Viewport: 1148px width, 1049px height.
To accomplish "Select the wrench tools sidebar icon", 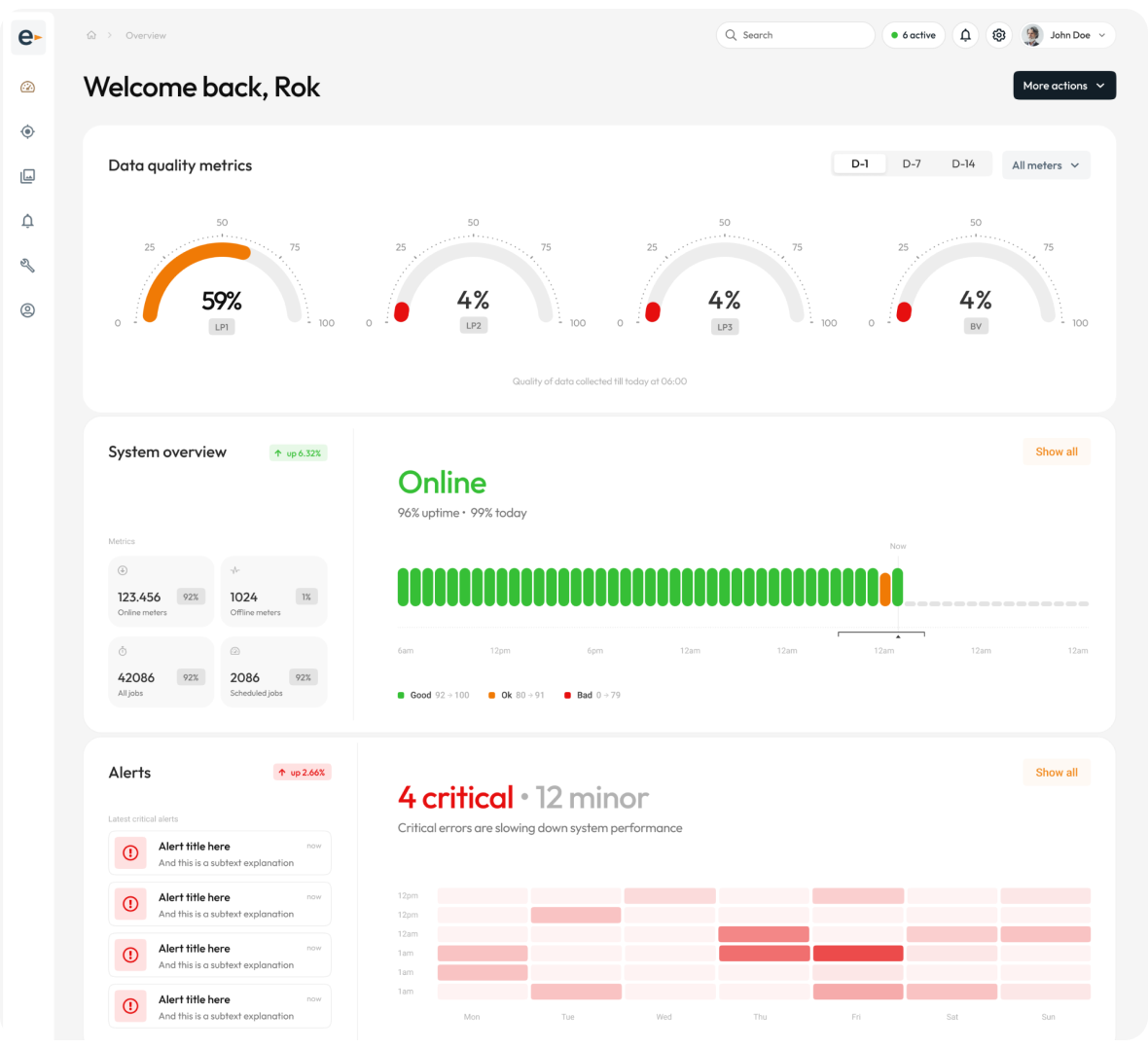I will [27, 266].
